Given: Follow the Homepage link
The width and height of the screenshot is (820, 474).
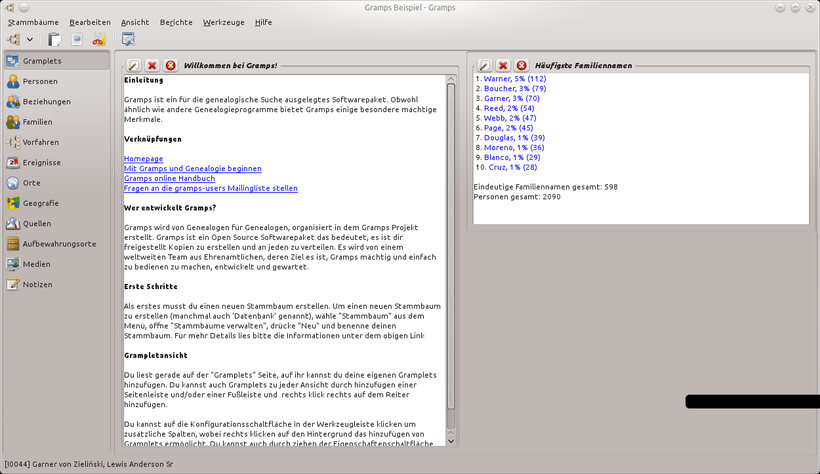Looking at the screenshot, I should pos(143,159).
